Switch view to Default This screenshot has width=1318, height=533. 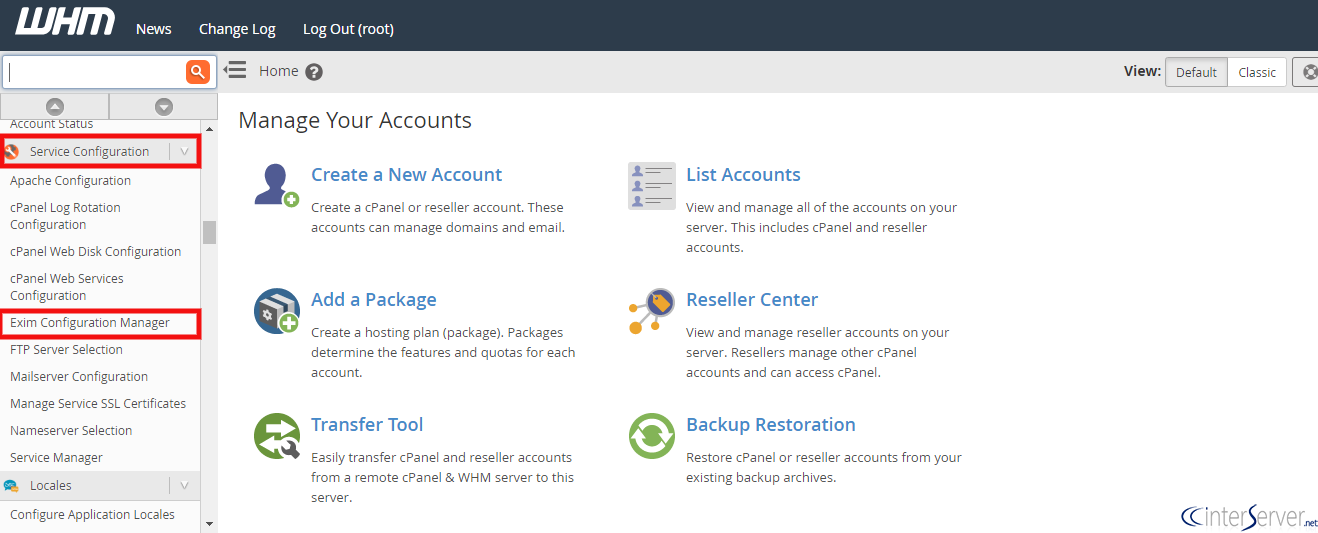(x=1196, y=72)
